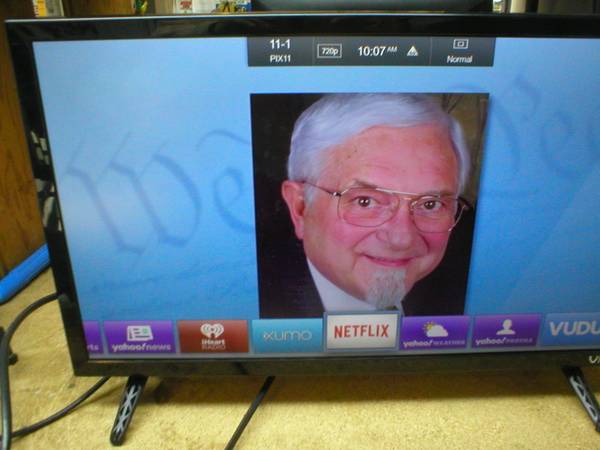Open the Yahoo app with person icon

click(506, 331)
